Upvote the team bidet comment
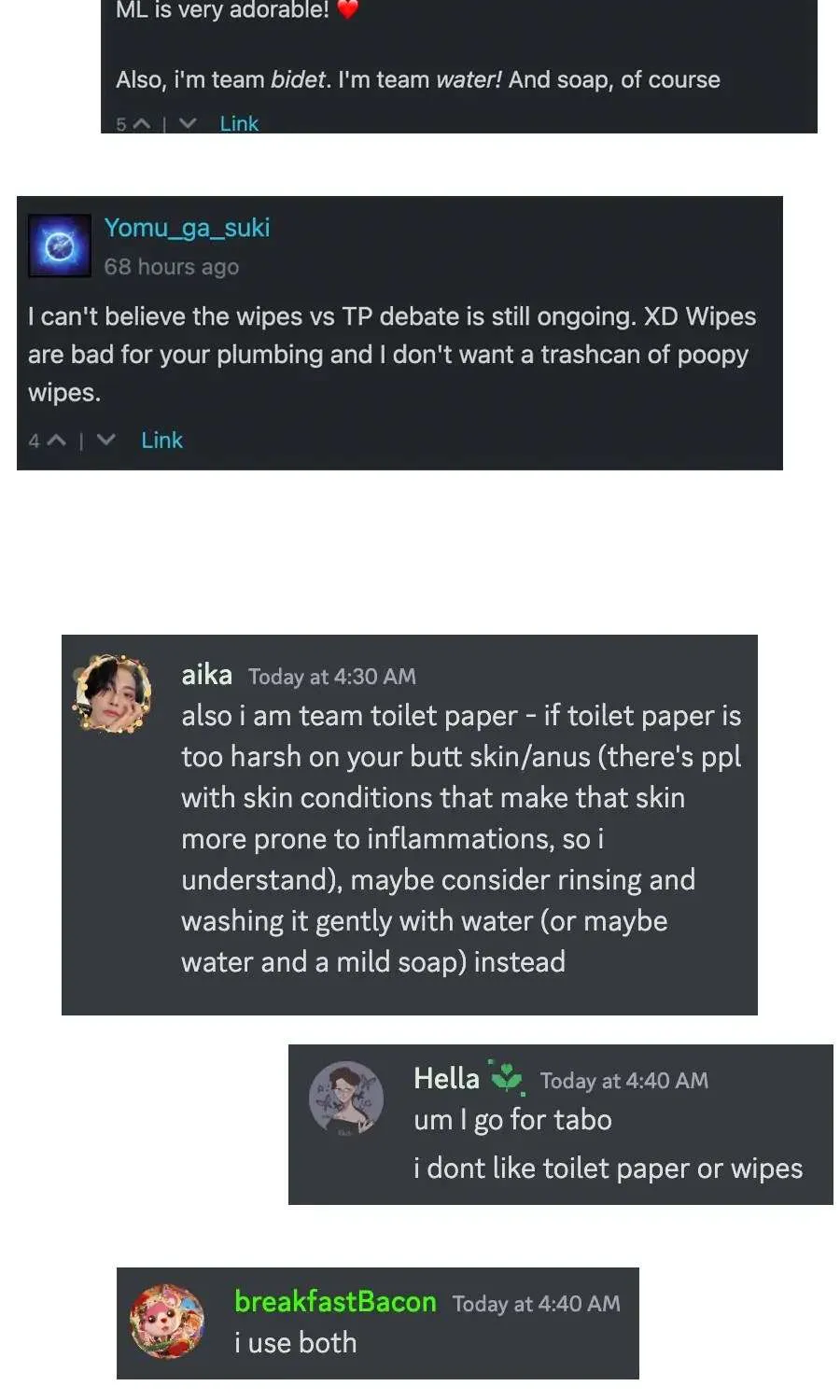840x1400 pixels. point(141,123)
